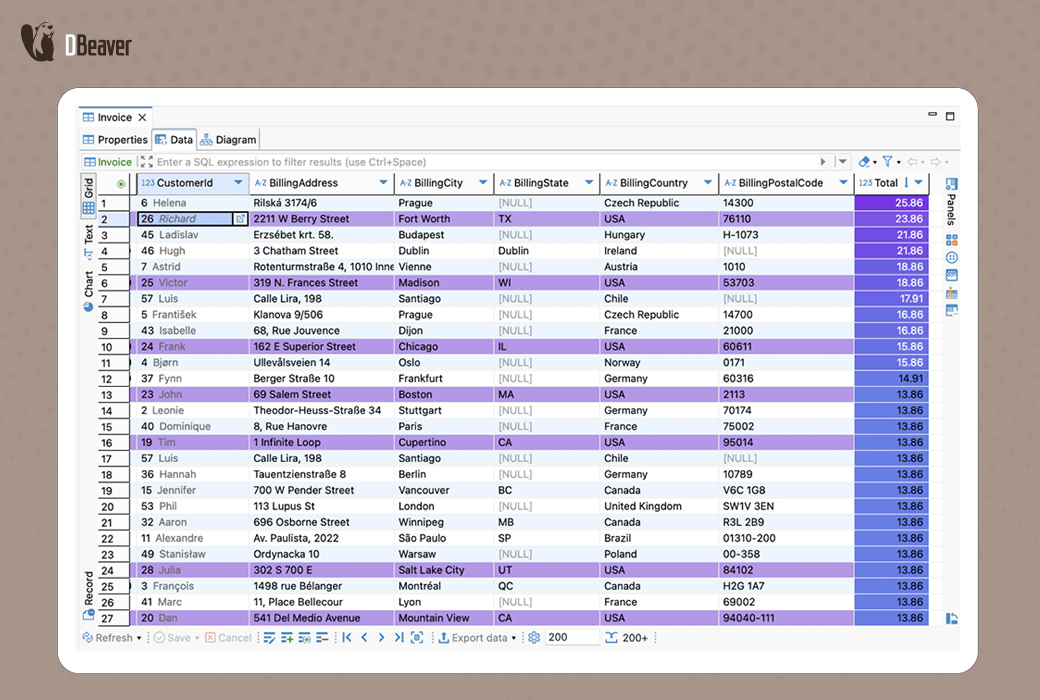Expand the Export data dropdown arrow

(514, 638)
